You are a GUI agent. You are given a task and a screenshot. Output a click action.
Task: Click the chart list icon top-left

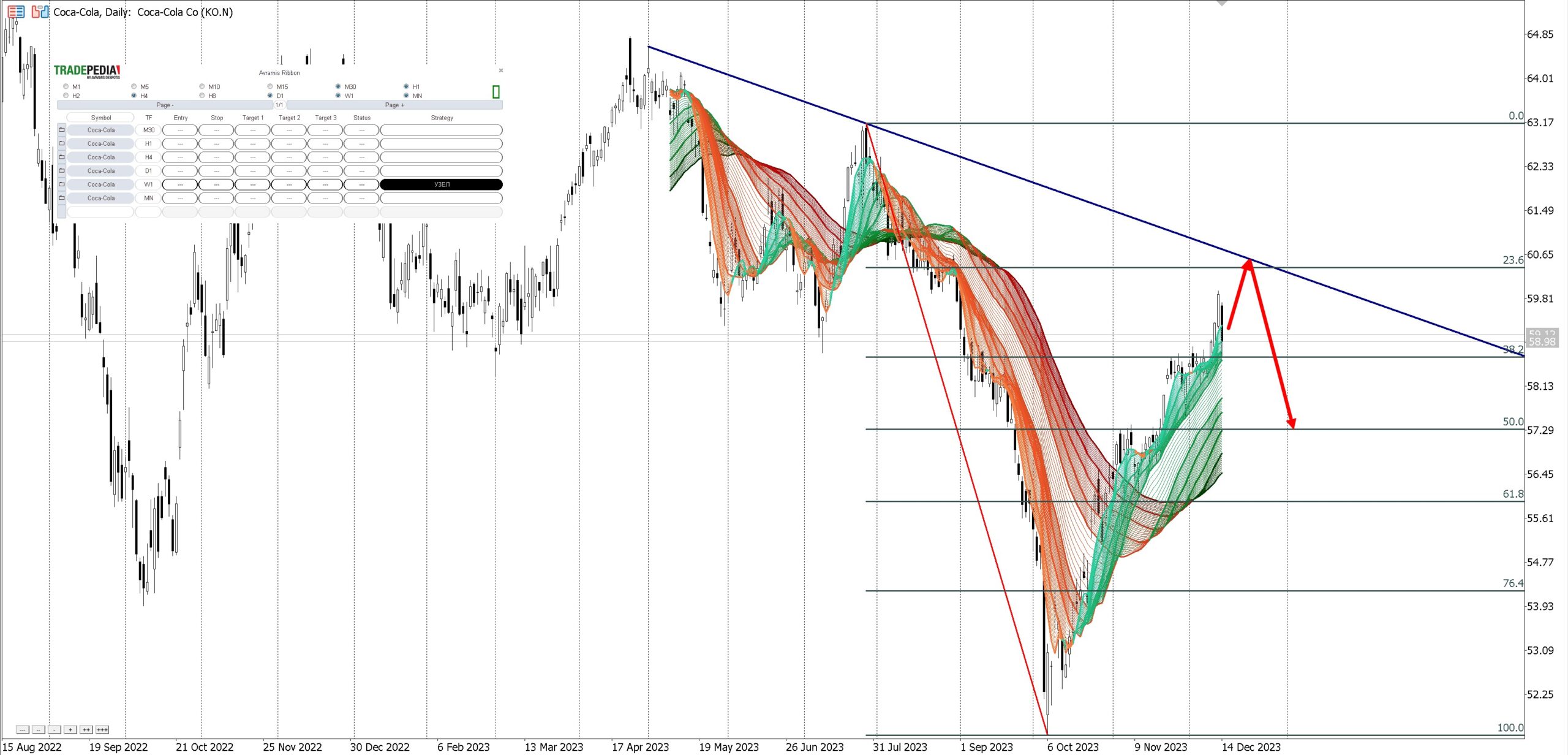pyautogui.click(x=16, y=12)
